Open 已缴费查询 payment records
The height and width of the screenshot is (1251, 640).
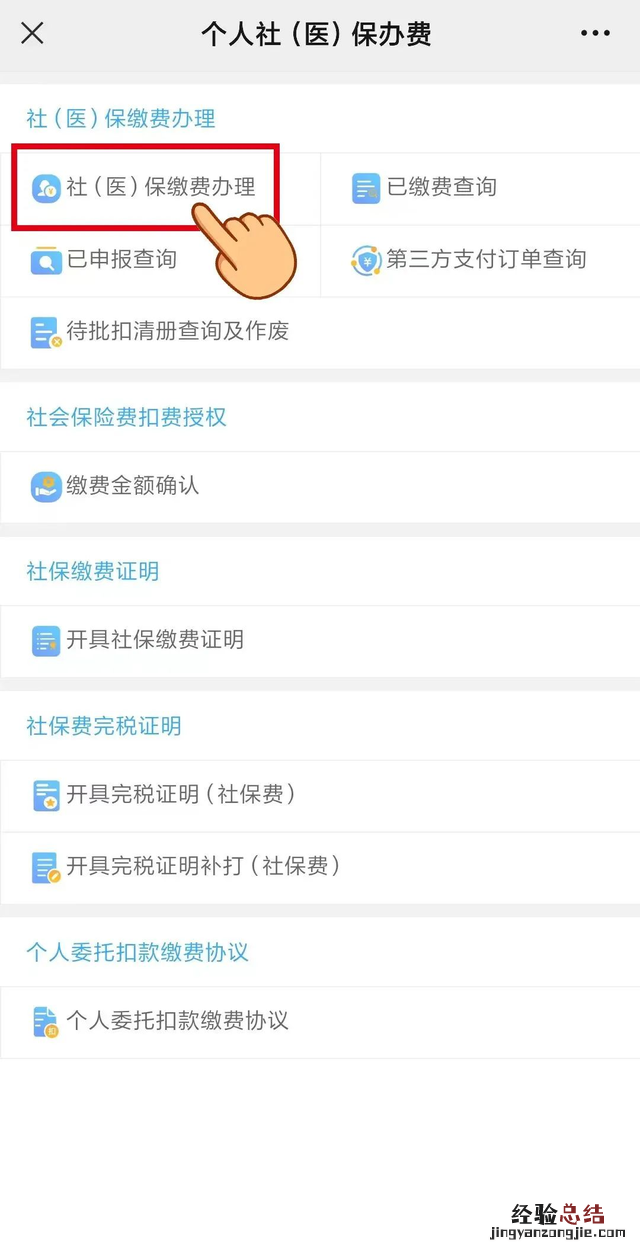(x=441, y=188)
